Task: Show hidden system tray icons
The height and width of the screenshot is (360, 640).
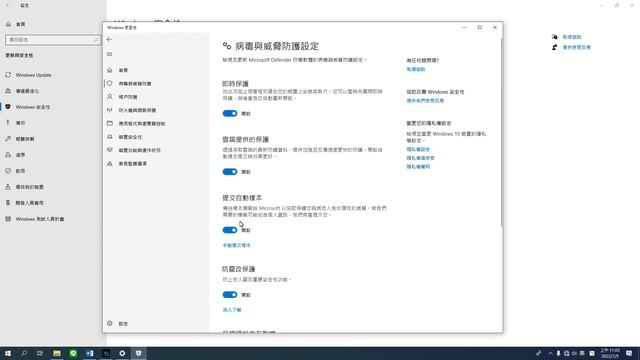Action: (550, 353)
